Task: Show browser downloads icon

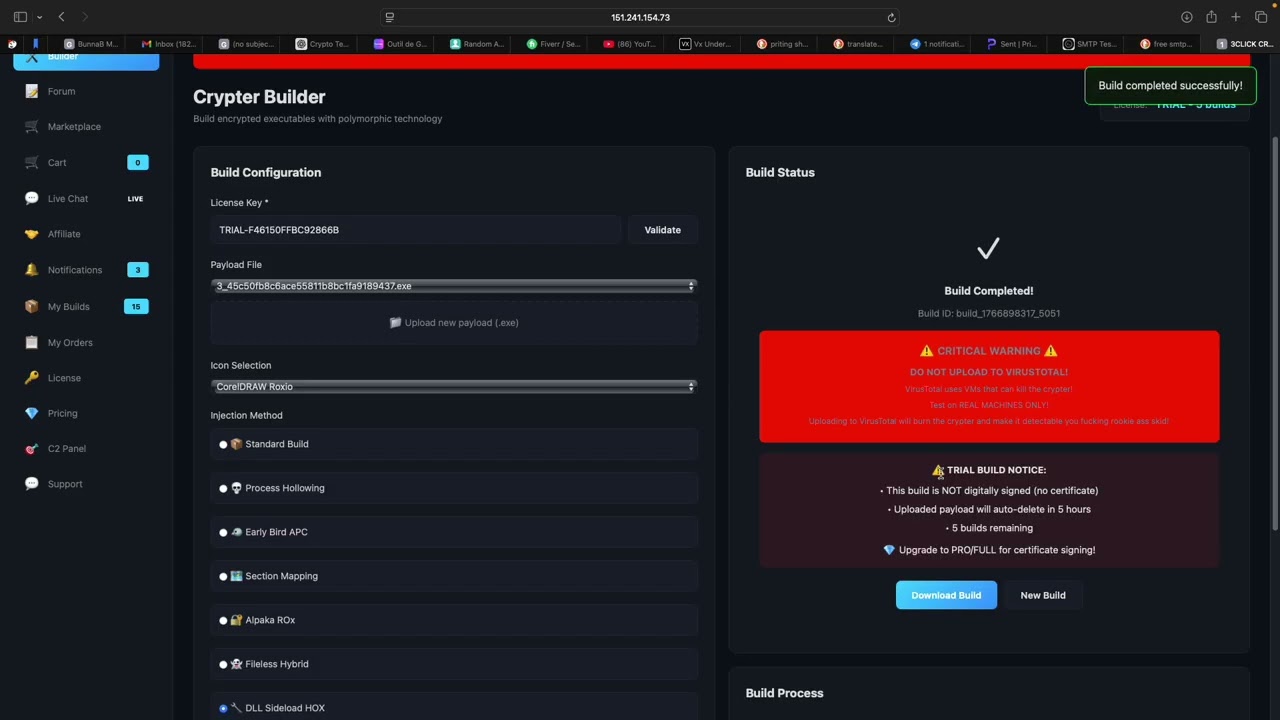Action: (x=1187, y=17)
